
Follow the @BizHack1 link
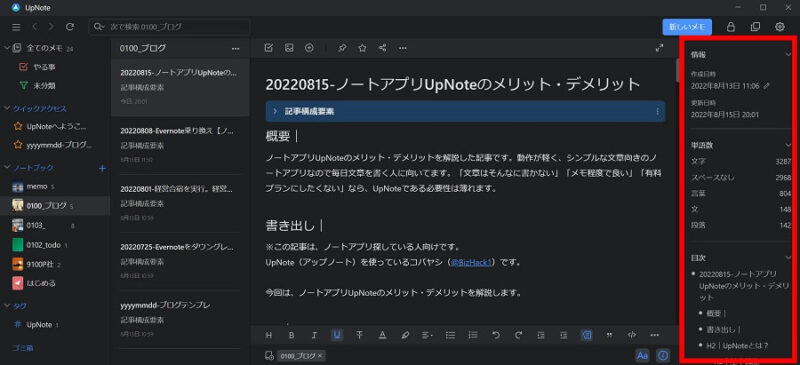(x=470, y=263)
